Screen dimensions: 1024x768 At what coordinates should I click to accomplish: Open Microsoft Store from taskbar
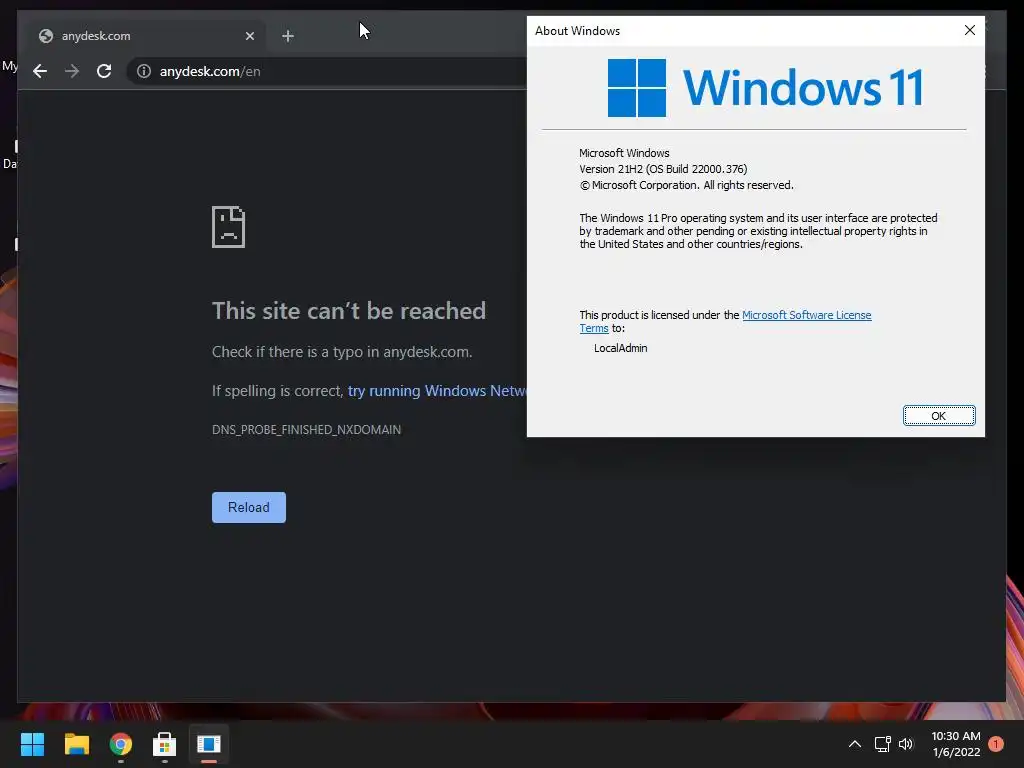165,744
